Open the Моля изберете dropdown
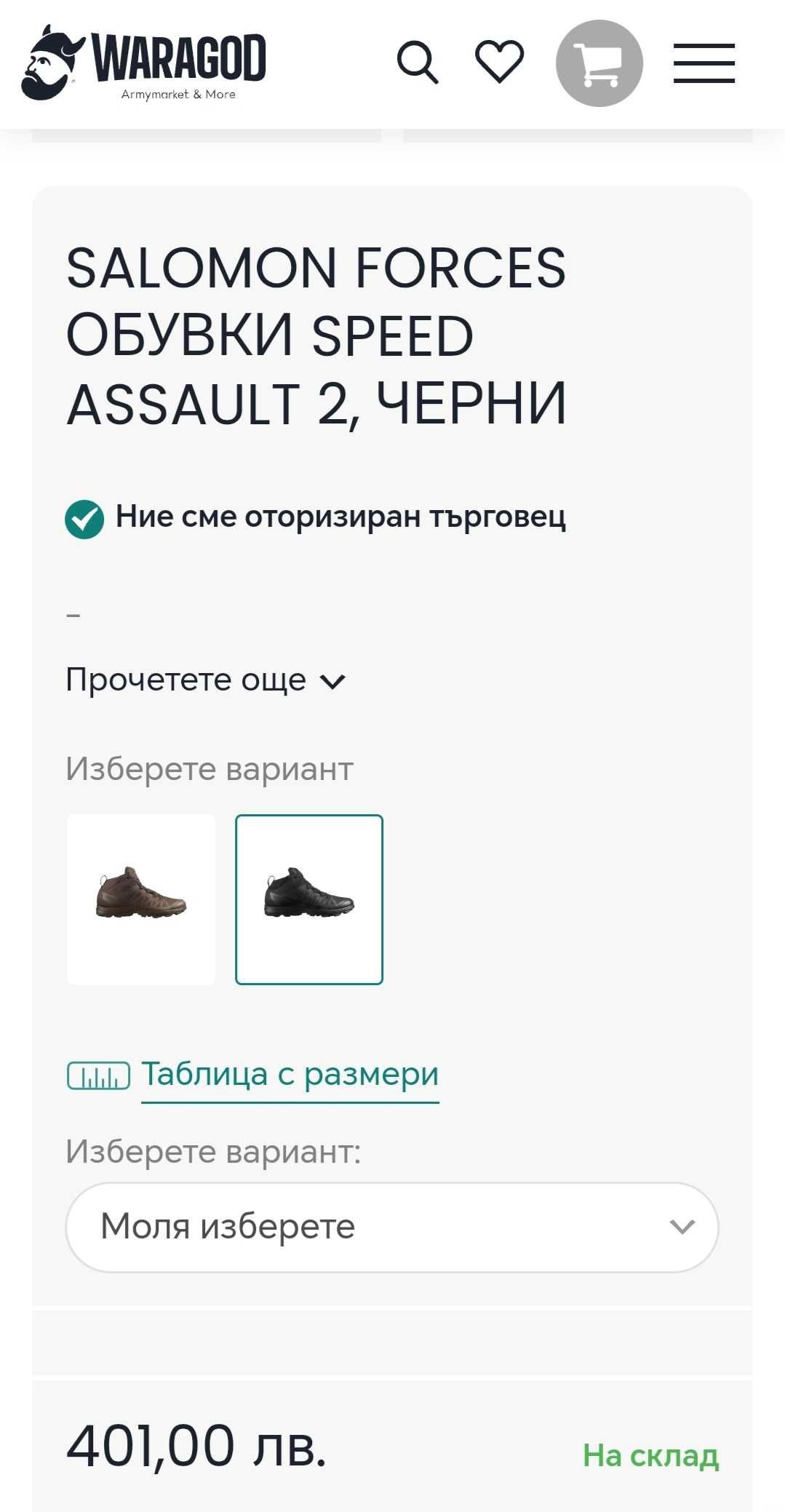Image resolution: width=785 pixels, height=1512 pixels. 392,1227
